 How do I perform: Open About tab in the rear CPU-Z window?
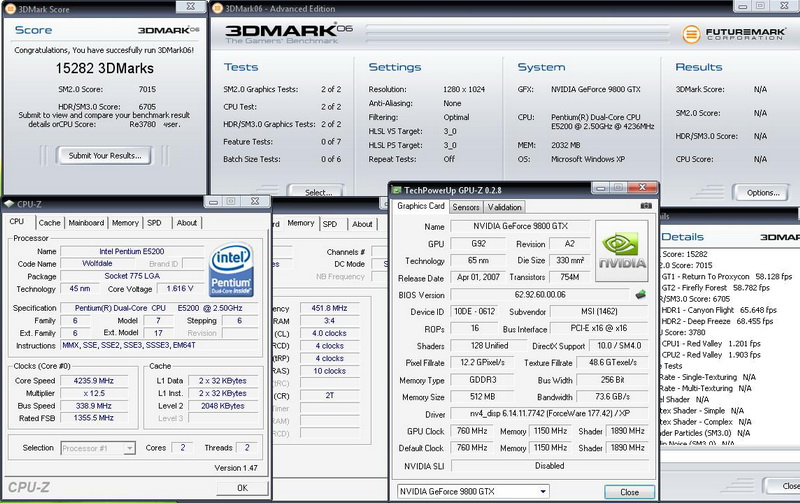362,224
